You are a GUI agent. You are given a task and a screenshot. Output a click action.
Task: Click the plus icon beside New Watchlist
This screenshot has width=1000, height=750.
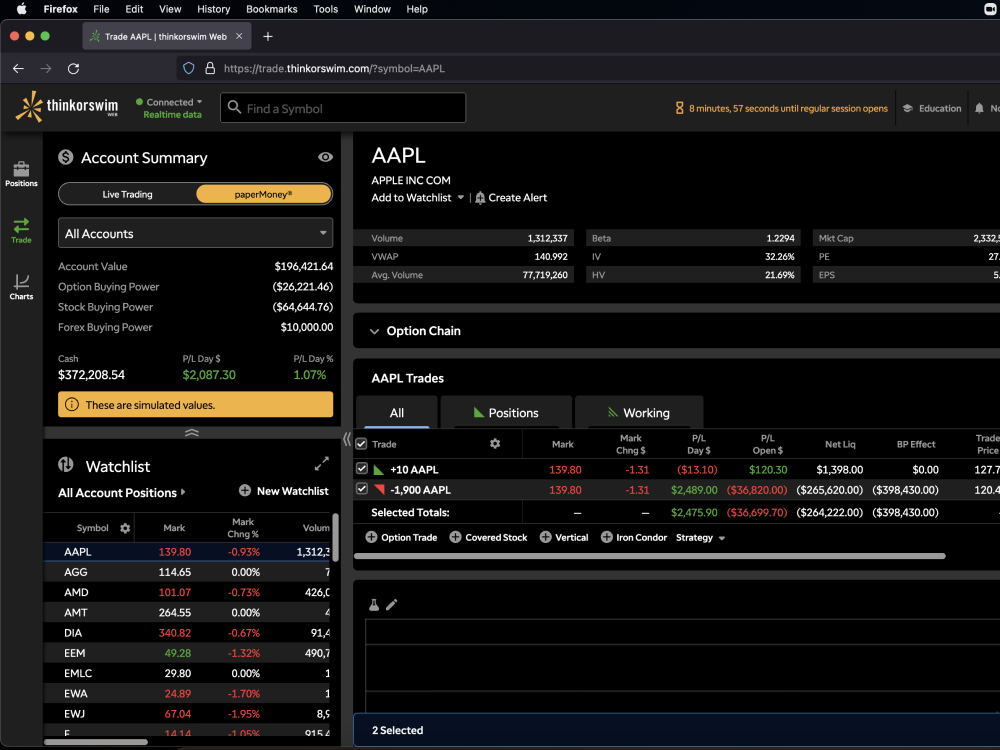pos(245,490)
